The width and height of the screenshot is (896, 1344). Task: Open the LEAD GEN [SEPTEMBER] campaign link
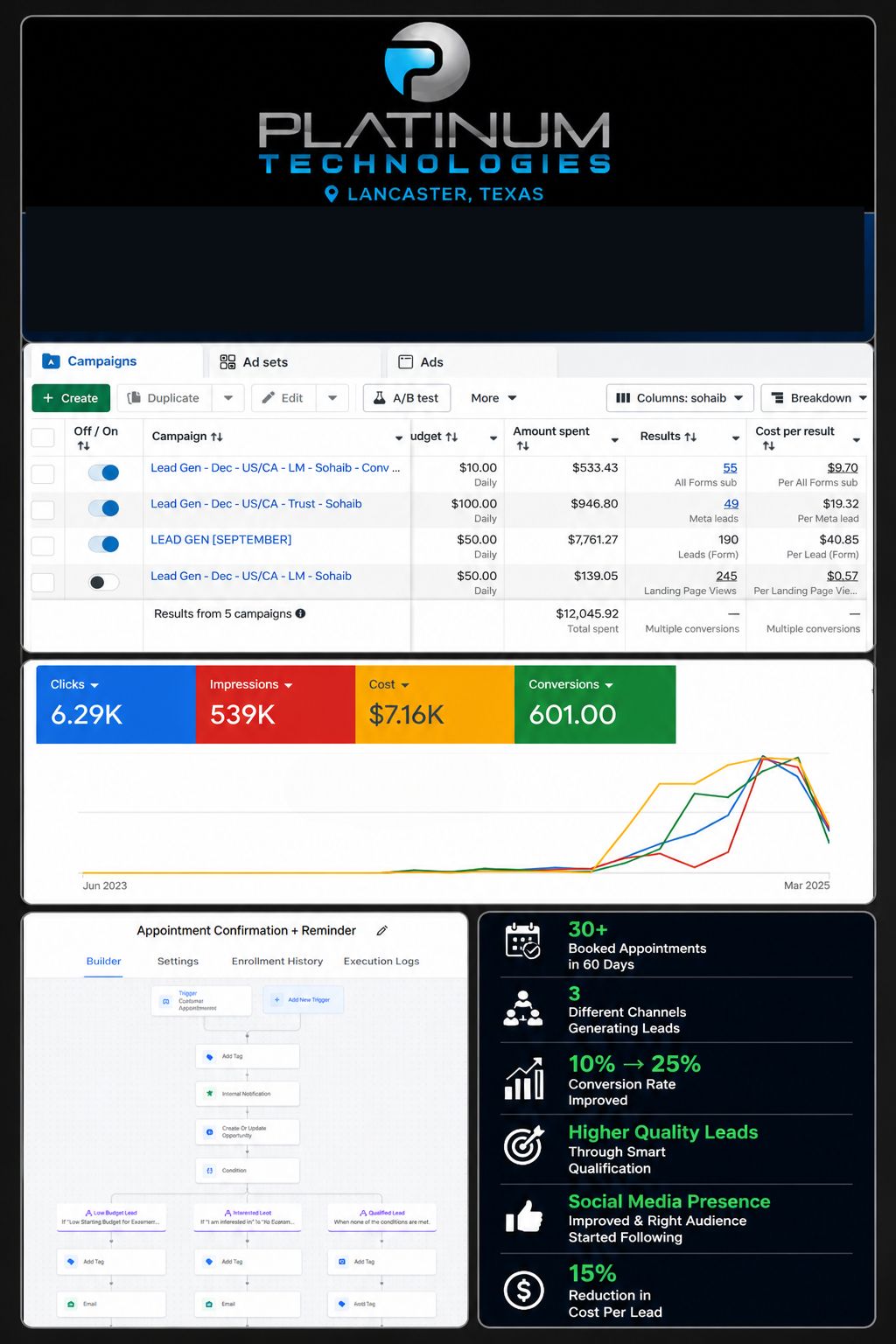pos(220,540)
